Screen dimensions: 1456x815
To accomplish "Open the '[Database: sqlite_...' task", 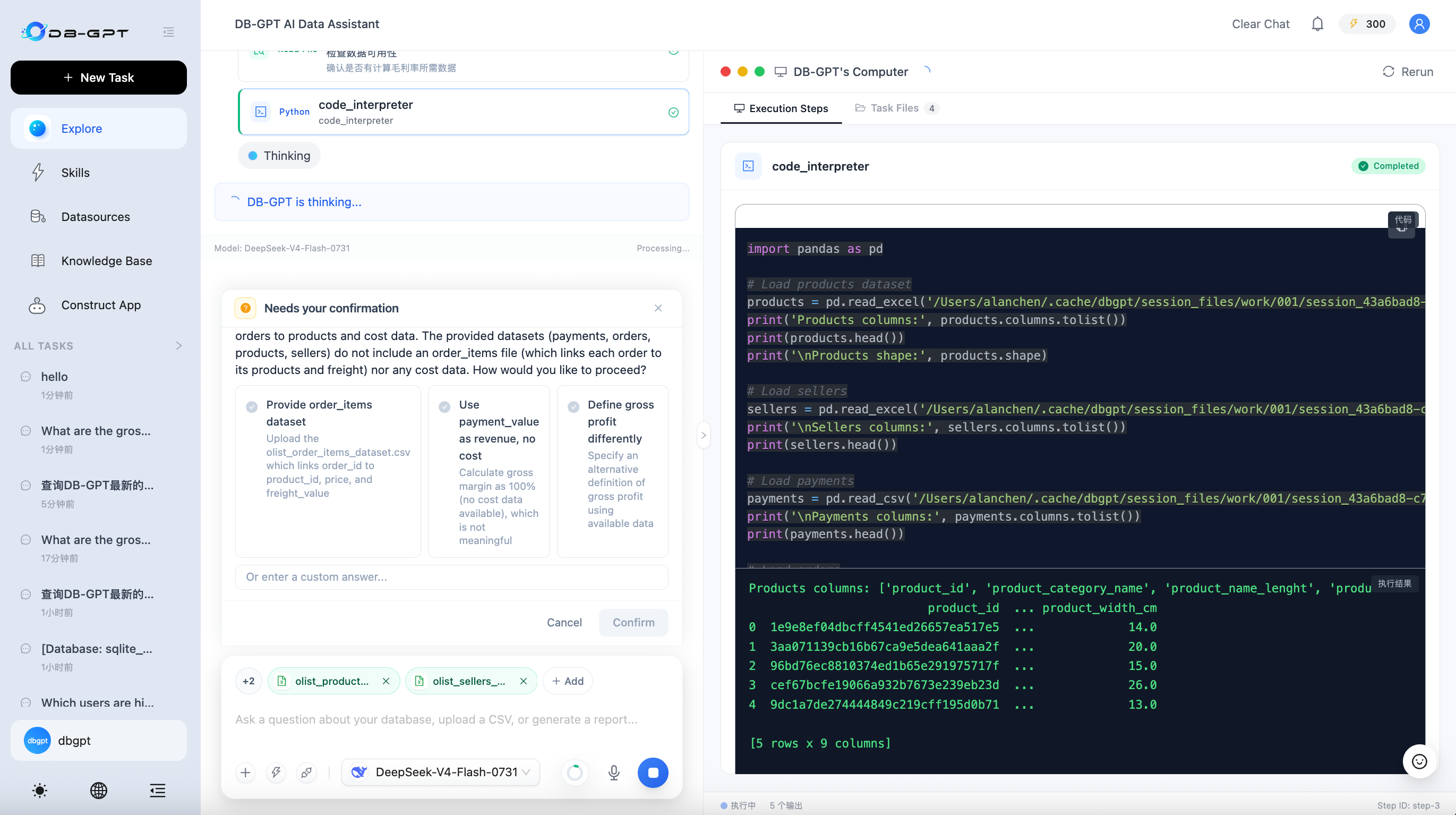I will [98, 657].
